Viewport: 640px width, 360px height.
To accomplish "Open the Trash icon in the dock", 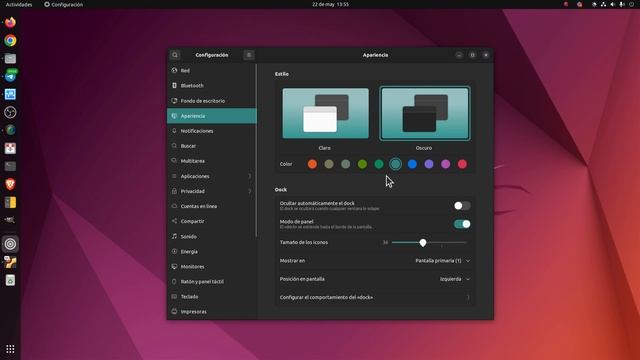I will tap(10, 280).
